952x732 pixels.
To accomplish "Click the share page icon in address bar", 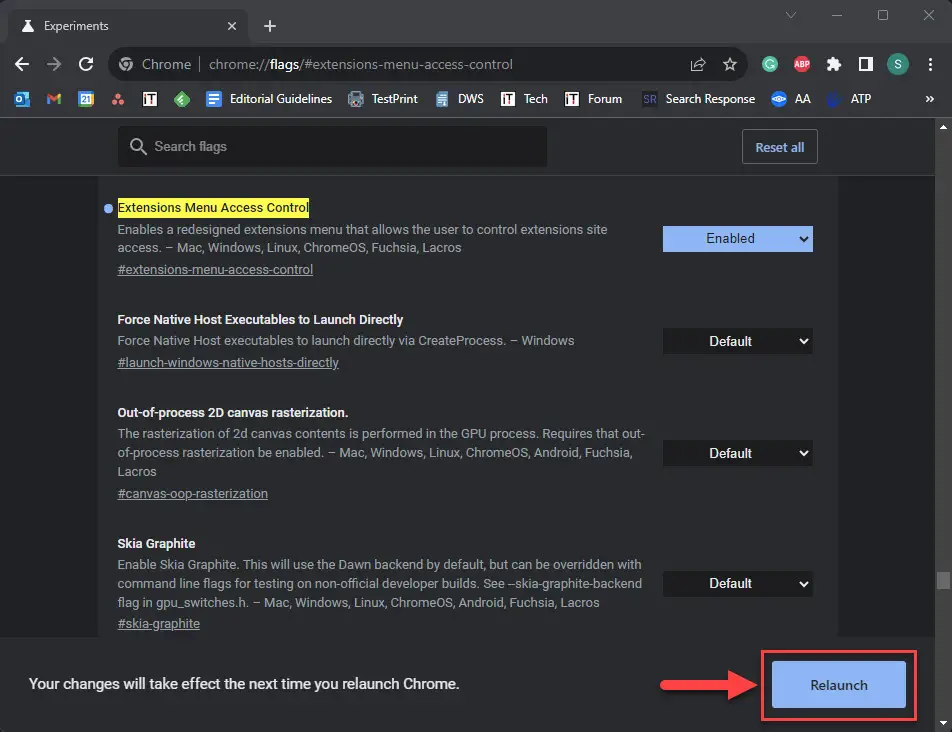I will click(698, 64).
